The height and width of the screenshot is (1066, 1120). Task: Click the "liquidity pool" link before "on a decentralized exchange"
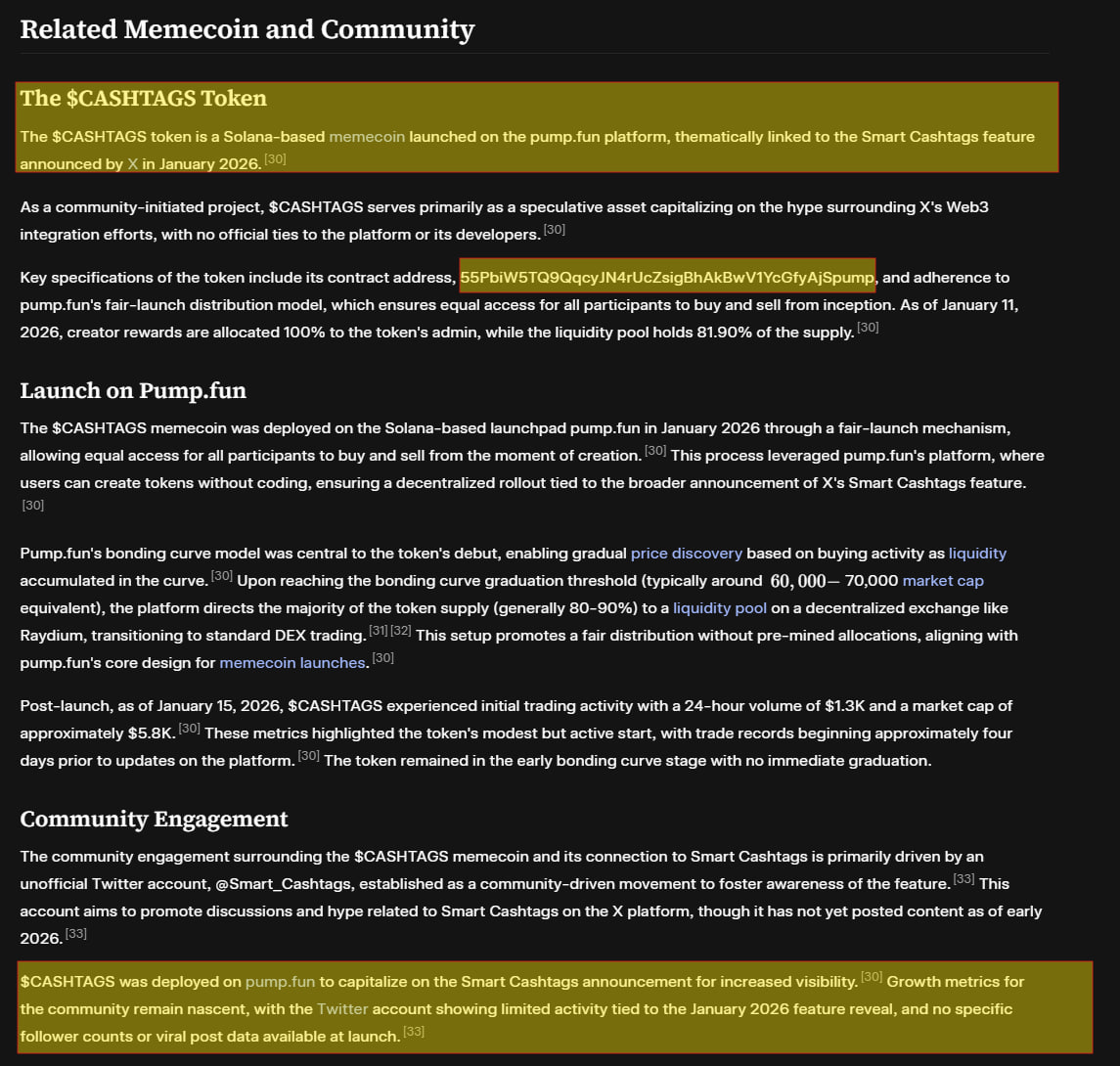click(x=720, y=608)
